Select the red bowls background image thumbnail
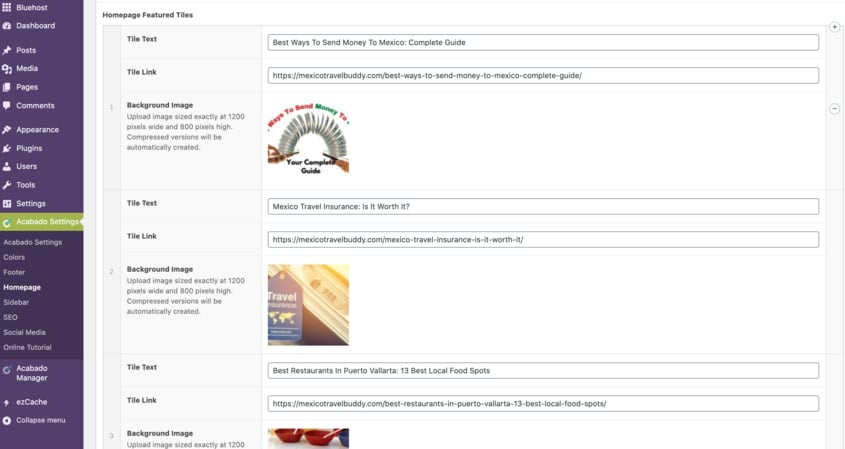This screenshot has height=449, width=845. tap(308, 439)
